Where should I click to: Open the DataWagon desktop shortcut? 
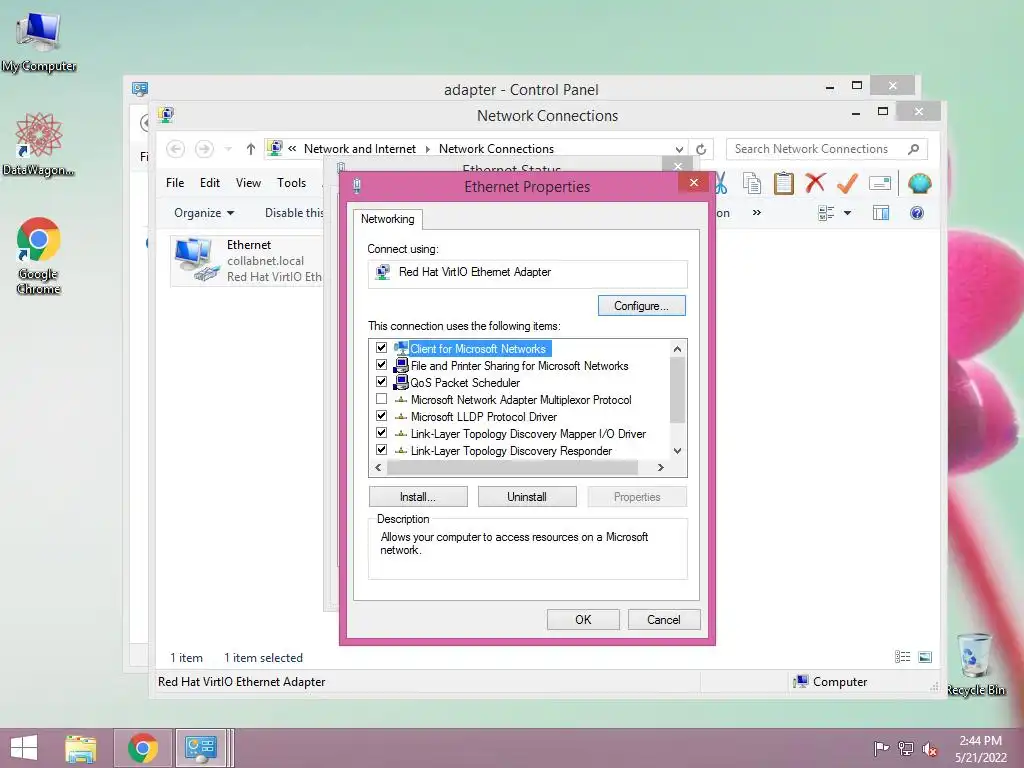pos(39,144)
